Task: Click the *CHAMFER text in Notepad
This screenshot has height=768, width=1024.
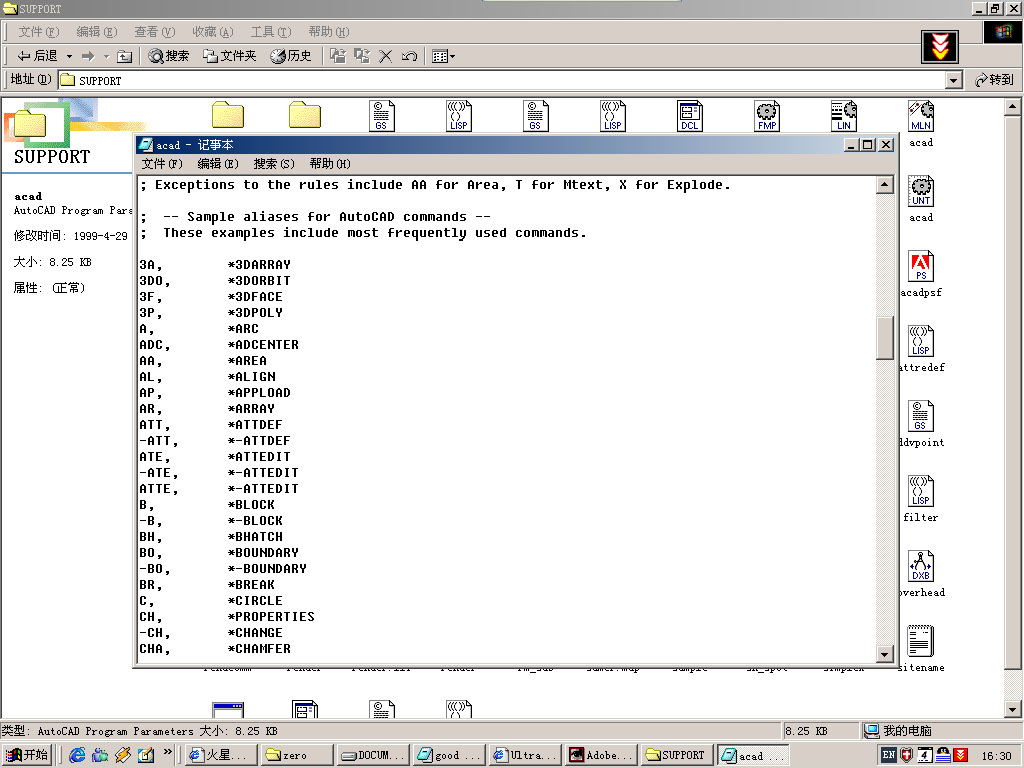Action: (259, 648)
